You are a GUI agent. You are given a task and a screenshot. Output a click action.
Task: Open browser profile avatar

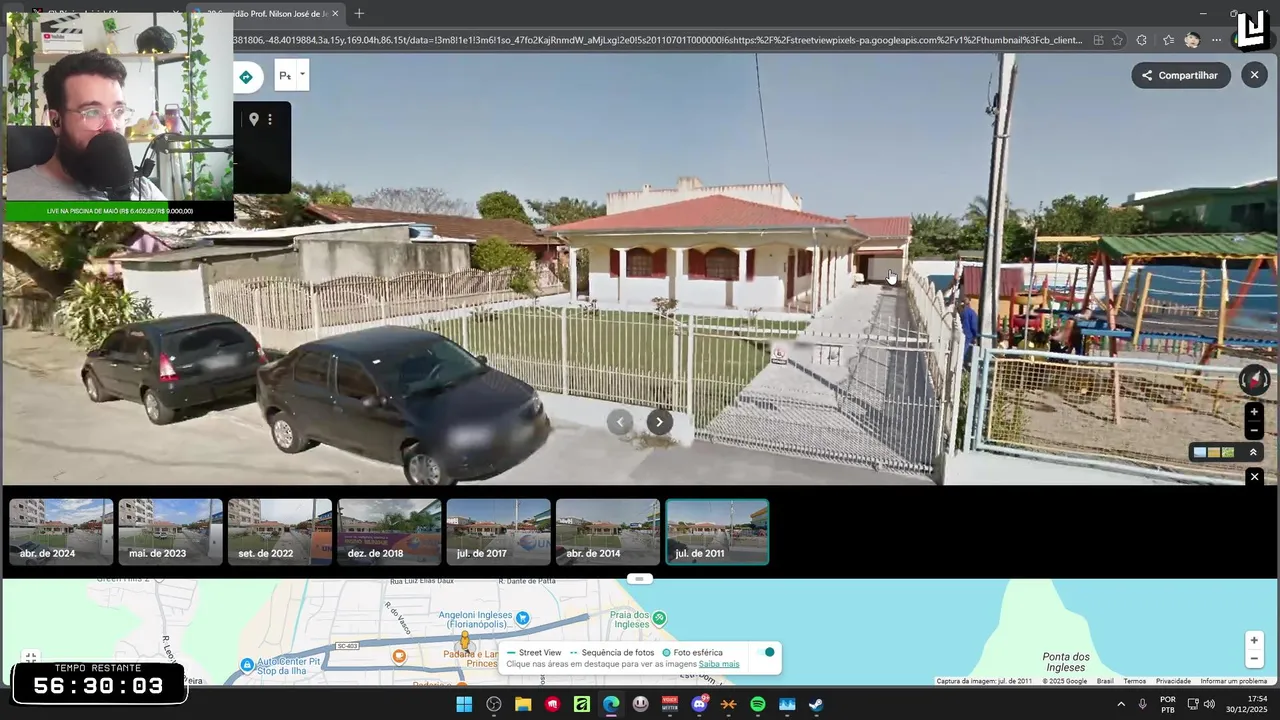point(1192,40)
